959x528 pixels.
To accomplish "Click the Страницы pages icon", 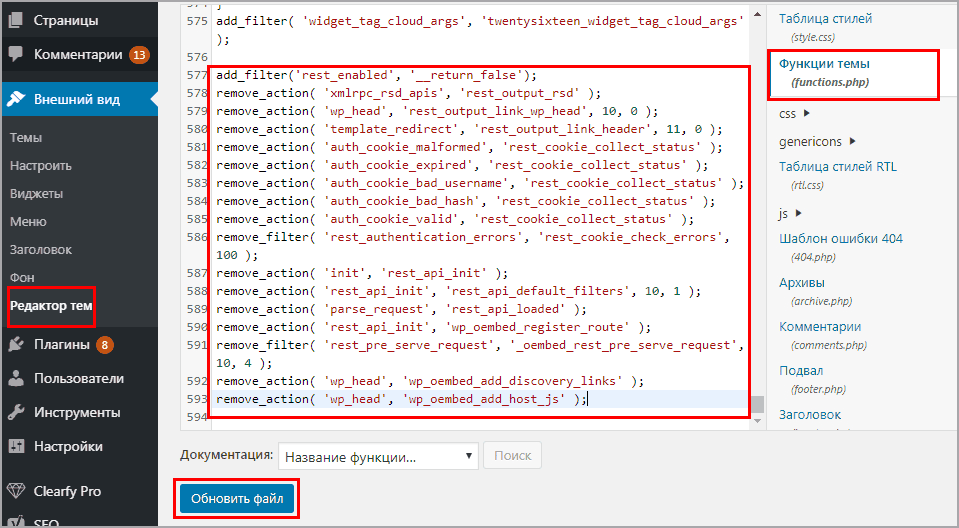I will click(16, 20).
